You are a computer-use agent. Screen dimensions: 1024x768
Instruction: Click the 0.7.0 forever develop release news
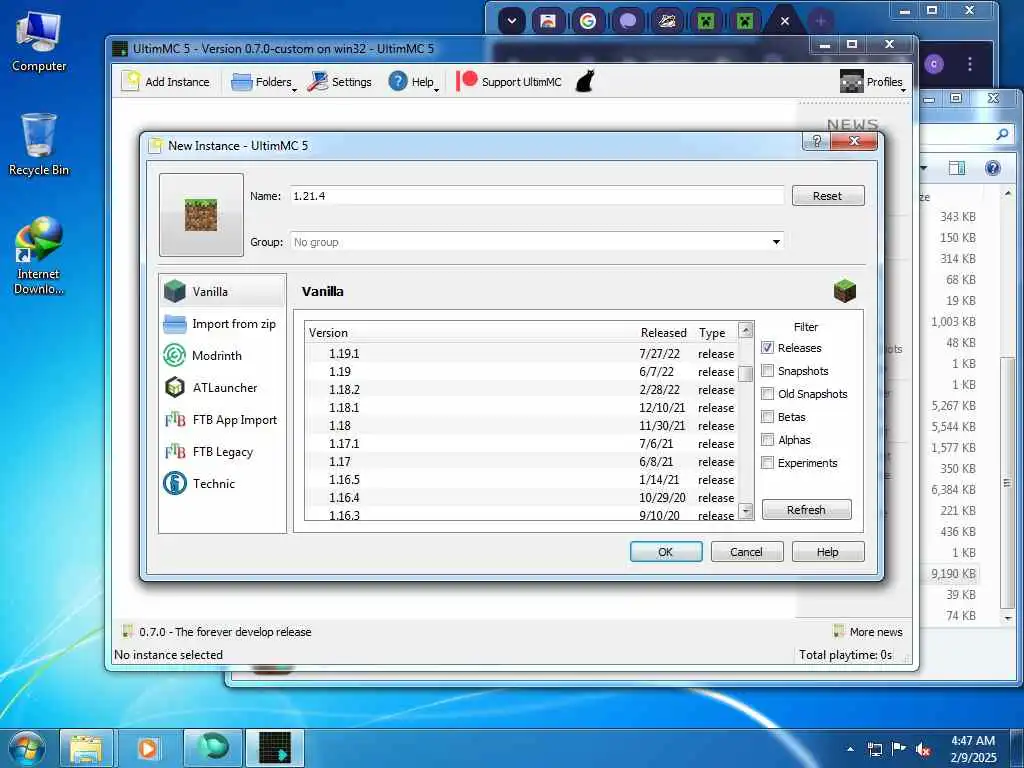click(217, 632)
